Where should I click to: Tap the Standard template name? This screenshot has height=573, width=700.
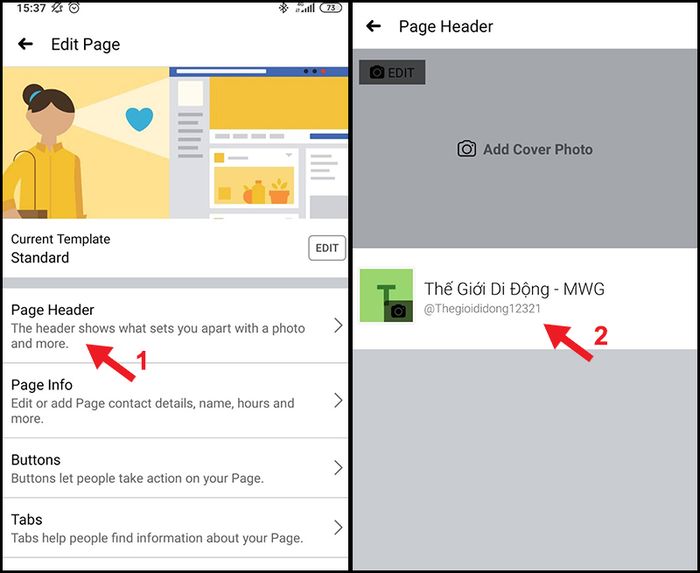40,257
